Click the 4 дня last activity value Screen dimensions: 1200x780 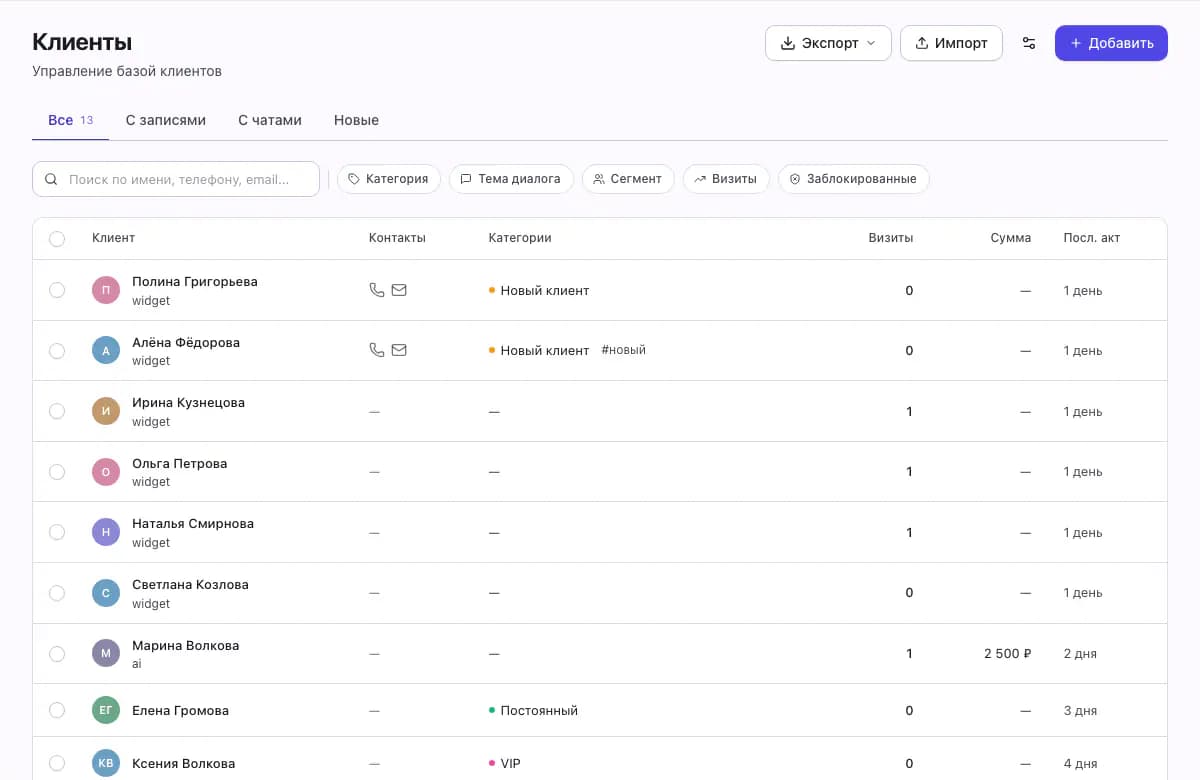point(1080,763)
